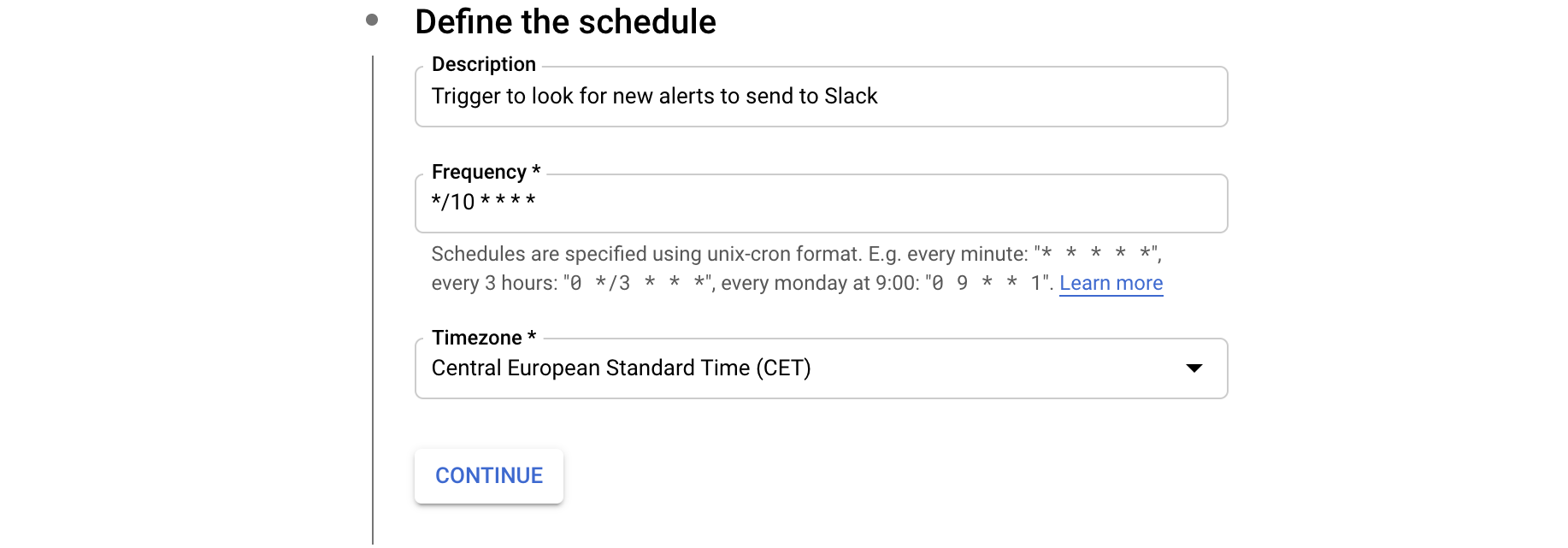Click the Description field label

[483, 64]
